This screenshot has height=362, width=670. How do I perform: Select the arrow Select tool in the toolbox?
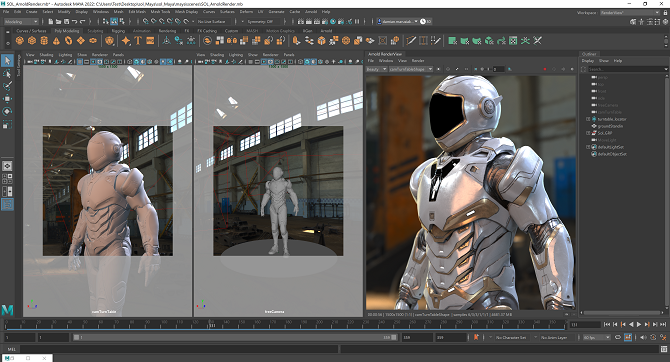(7, 61)
